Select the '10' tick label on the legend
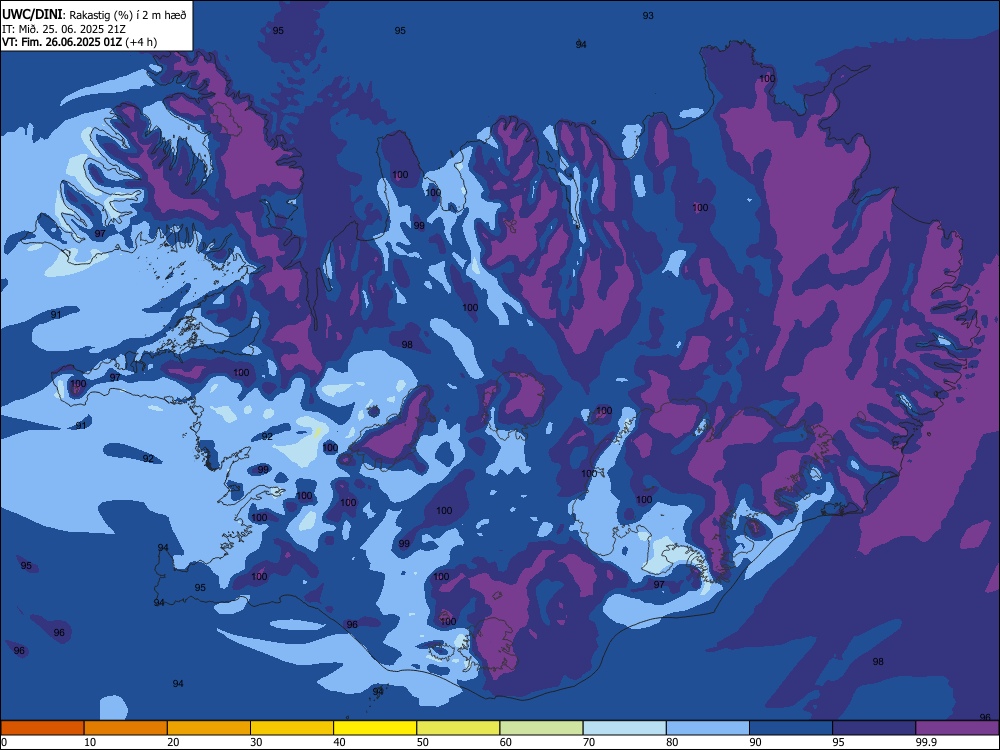 click(x=90, y=742)
